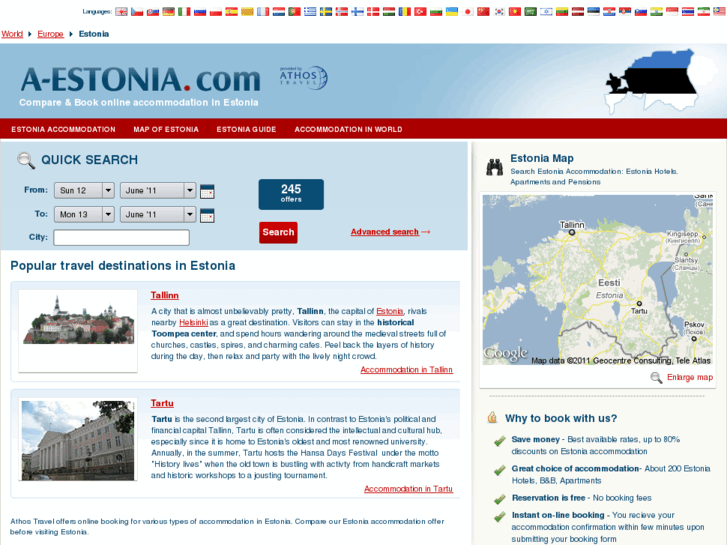Open the Tartu heading link
Screen dimensions: 727x545
click(x=162, y=403)
